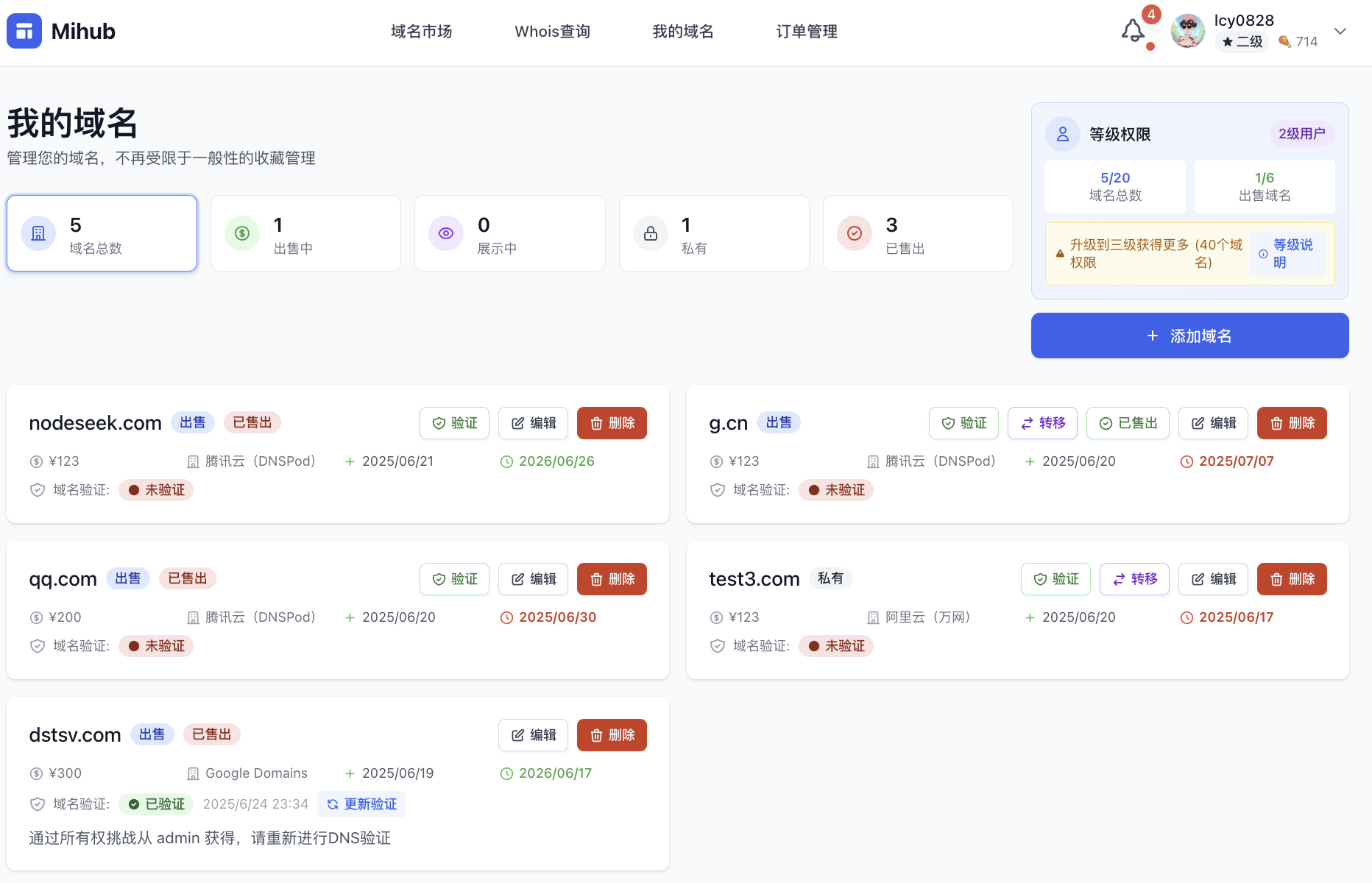Edit the test3.com domain
This screenshot has height=883, width=1372.
pyautogui.click(x=1213, y=579)
